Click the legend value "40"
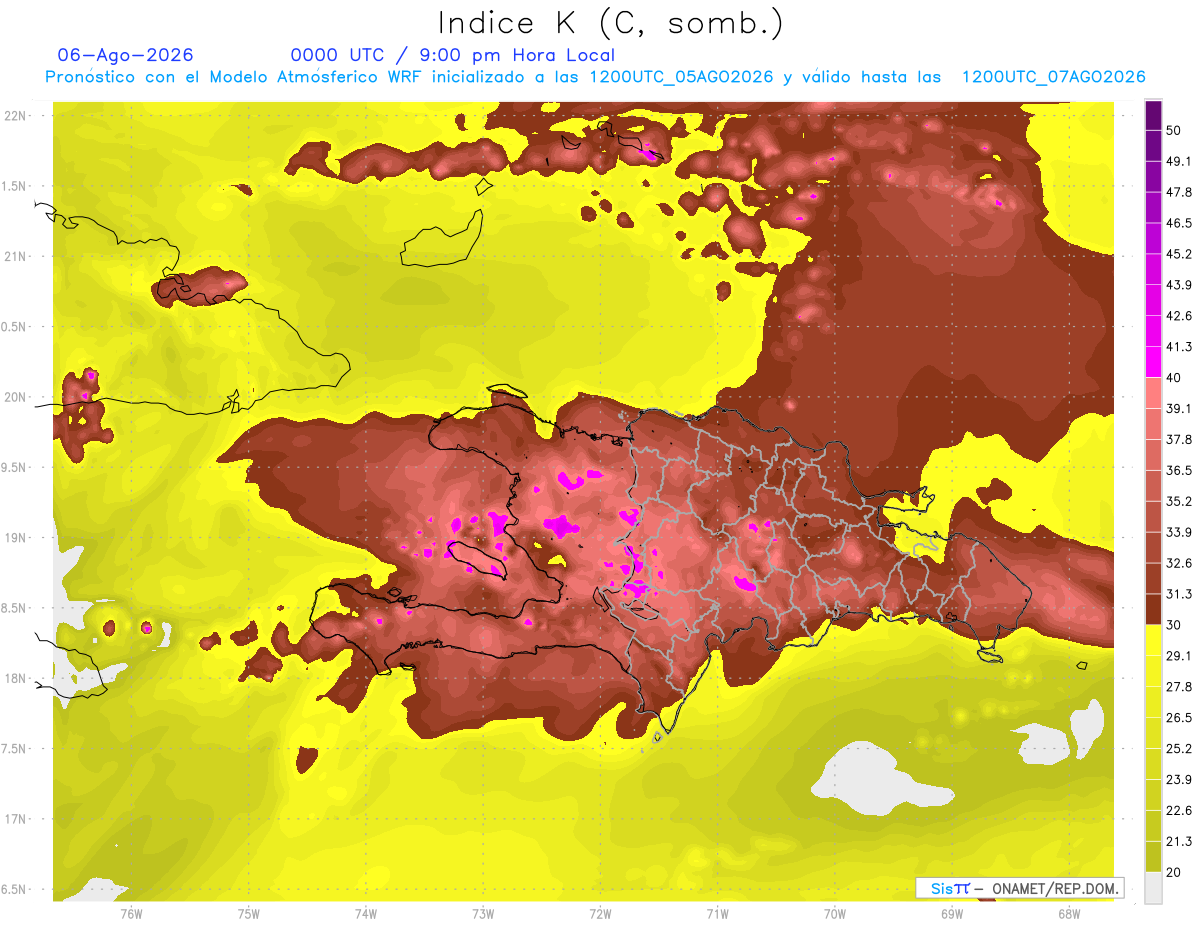 tap(1174, 378)
